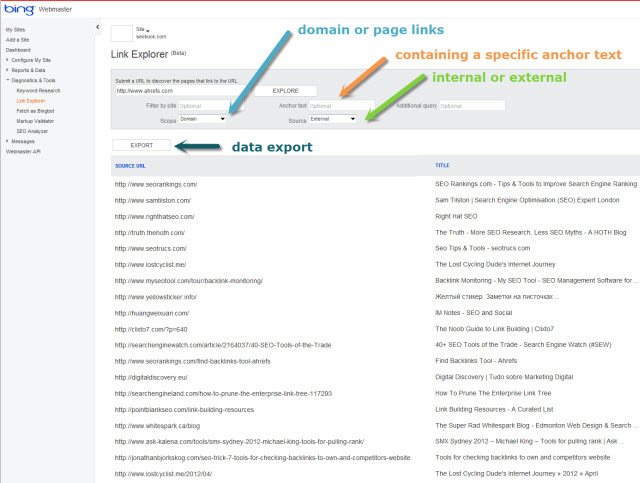This screenshot has width=640, height=483.
Task: Open whitespark.ca/blog URL
Action: point(157,426)
